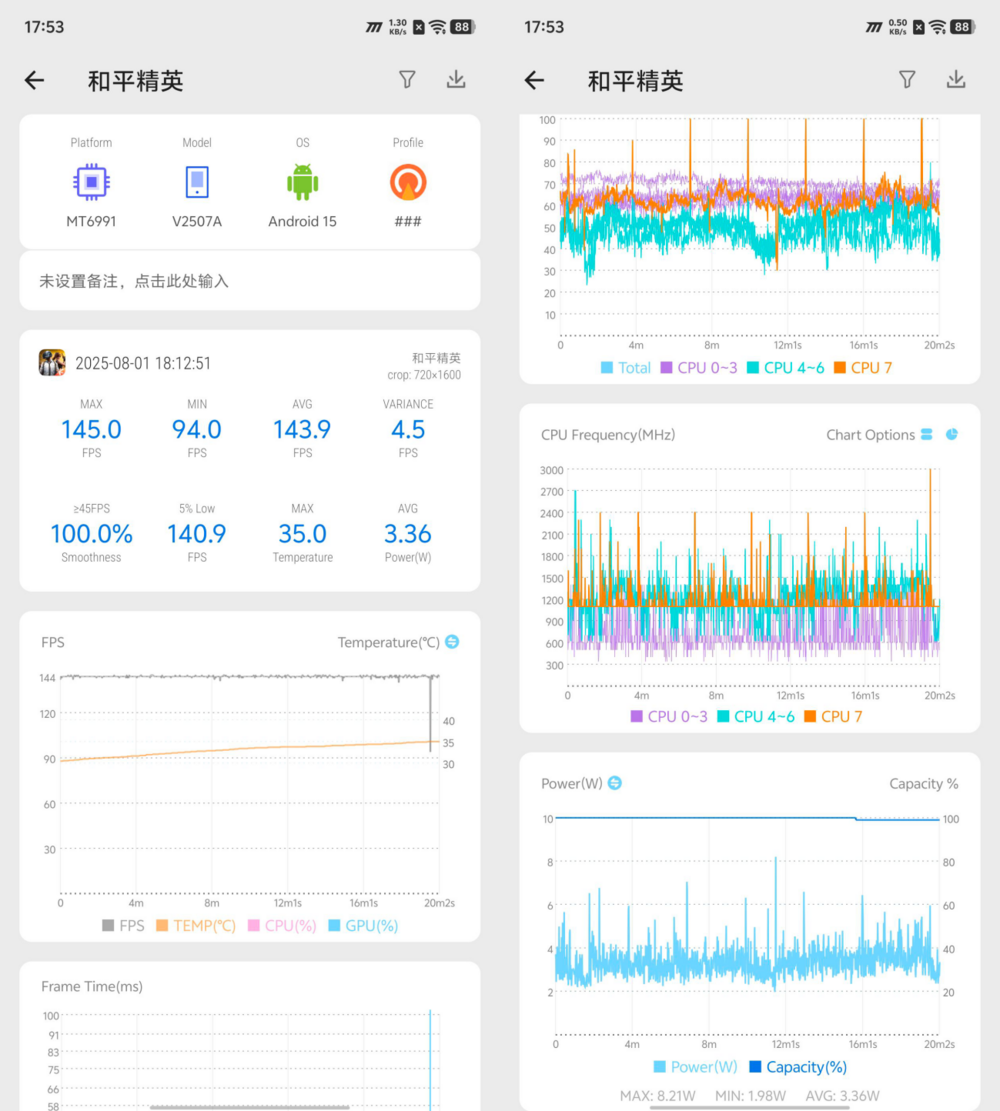Tap the download icon on the left screen
Image resolution: width=1000 pixels, height=1111 pixels.
(x=456, y=79)
